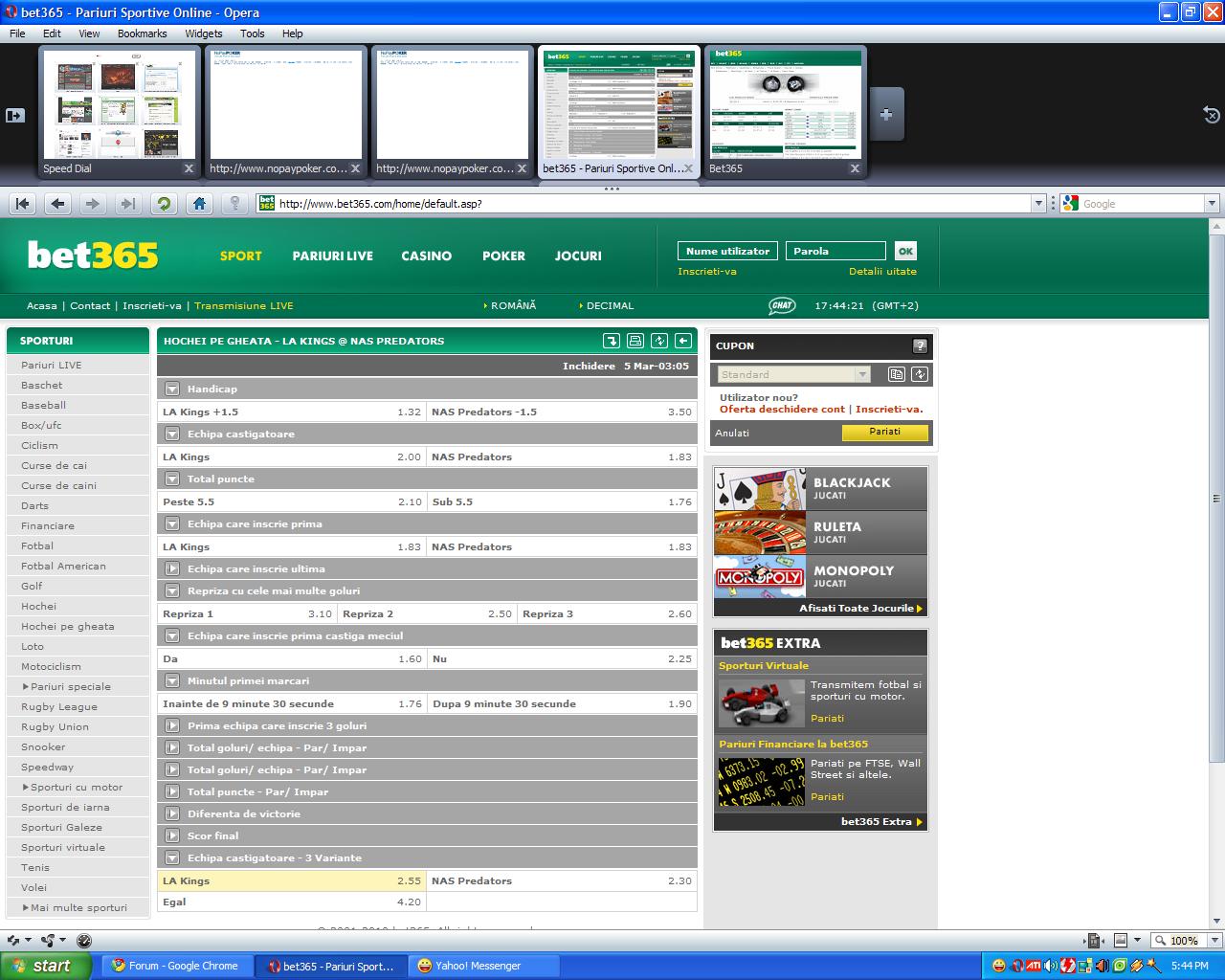Open the Bookmarks menu
Viewport: 1225px width, 980px height.
click(x=143, y=33)
